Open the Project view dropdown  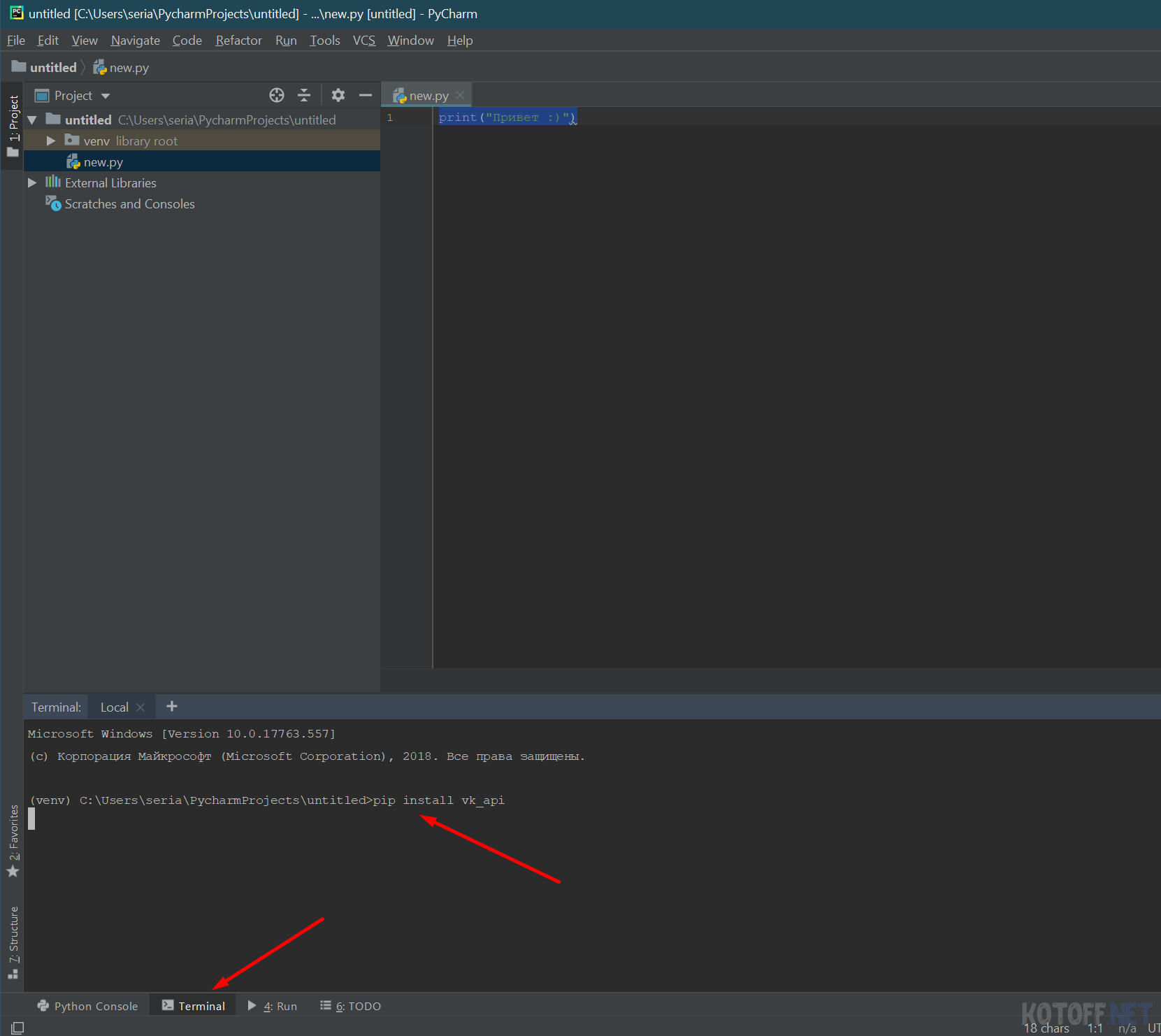(x=106, y=96)
